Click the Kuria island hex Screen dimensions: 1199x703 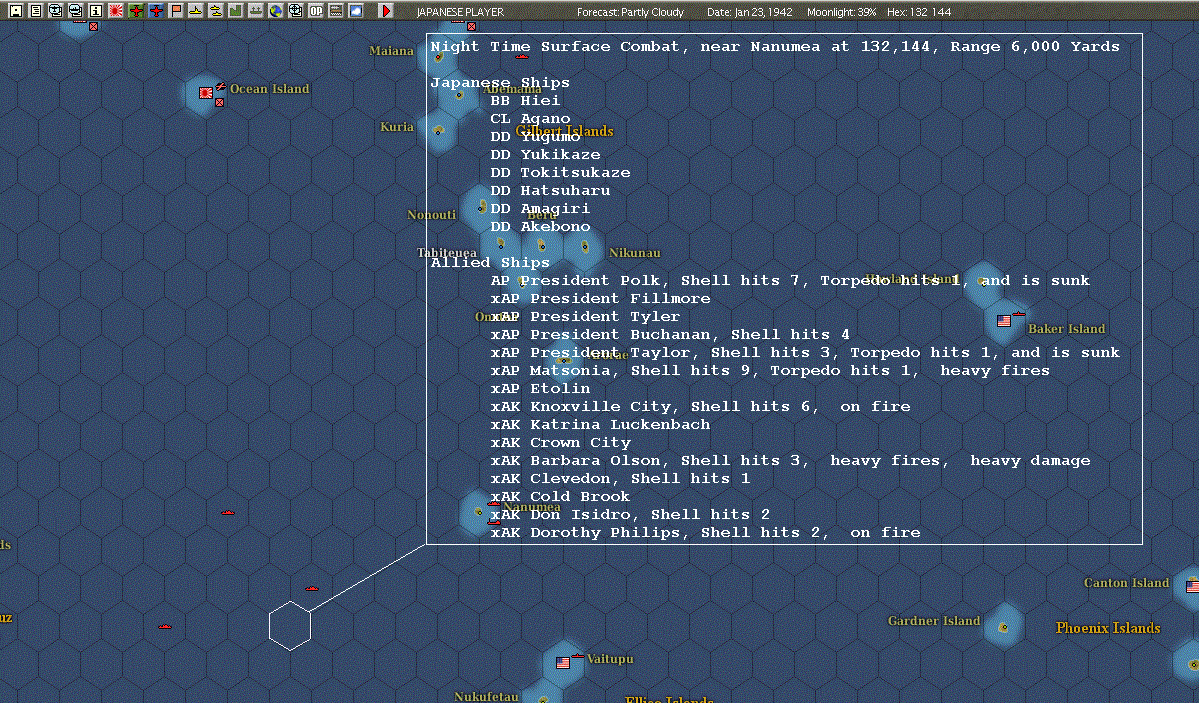click(x=439, y=131)
